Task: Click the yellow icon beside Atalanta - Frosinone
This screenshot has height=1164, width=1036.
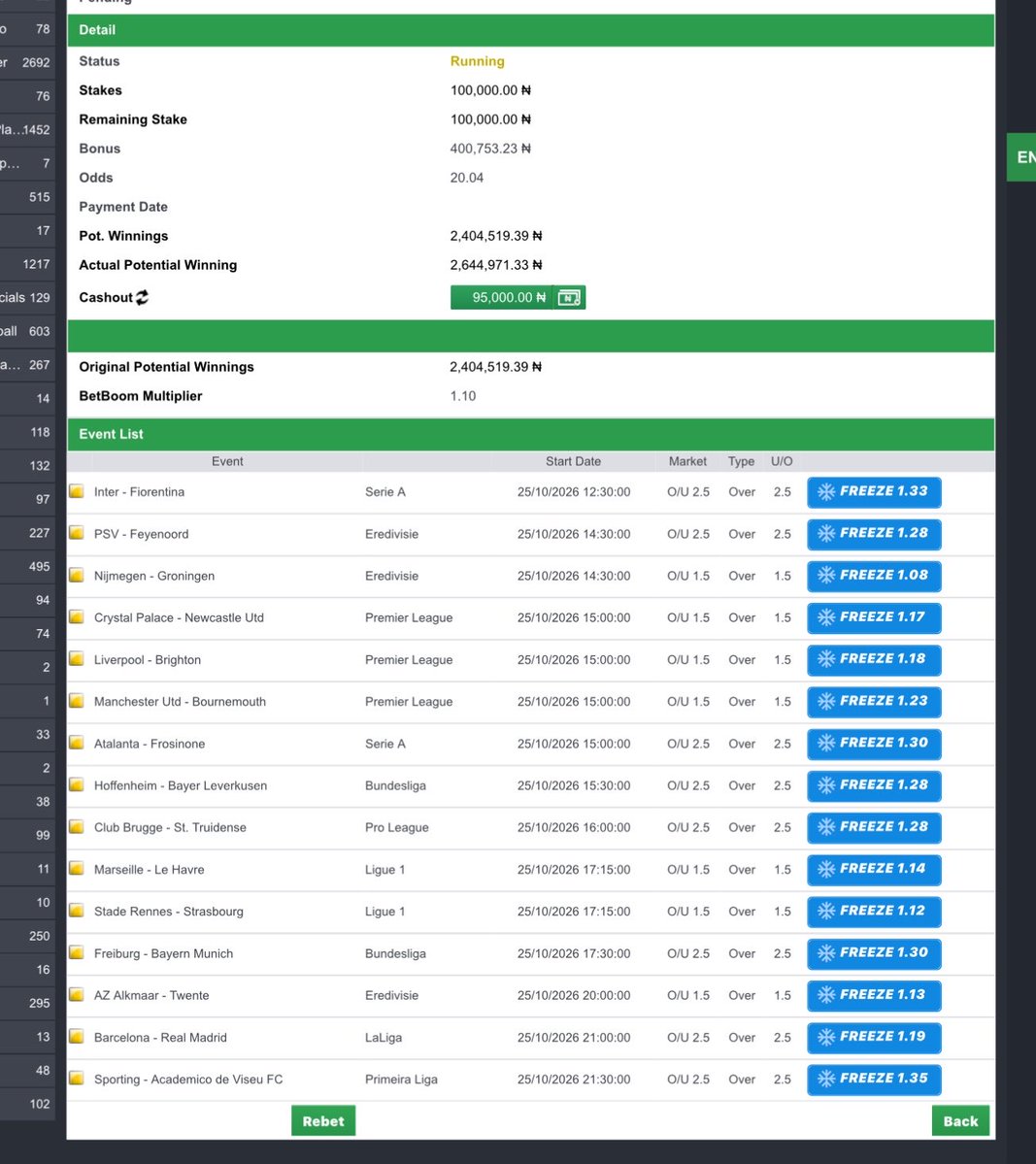Action: click(x=77, y=743)
